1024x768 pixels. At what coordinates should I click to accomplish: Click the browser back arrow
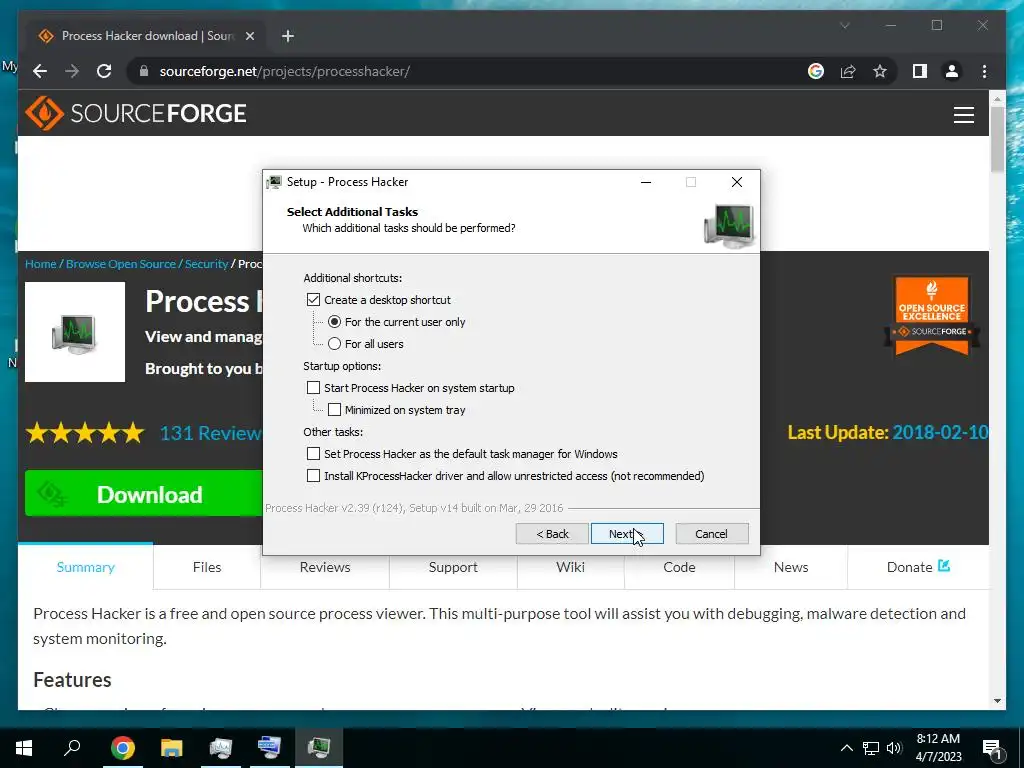(x=40, y=71)
